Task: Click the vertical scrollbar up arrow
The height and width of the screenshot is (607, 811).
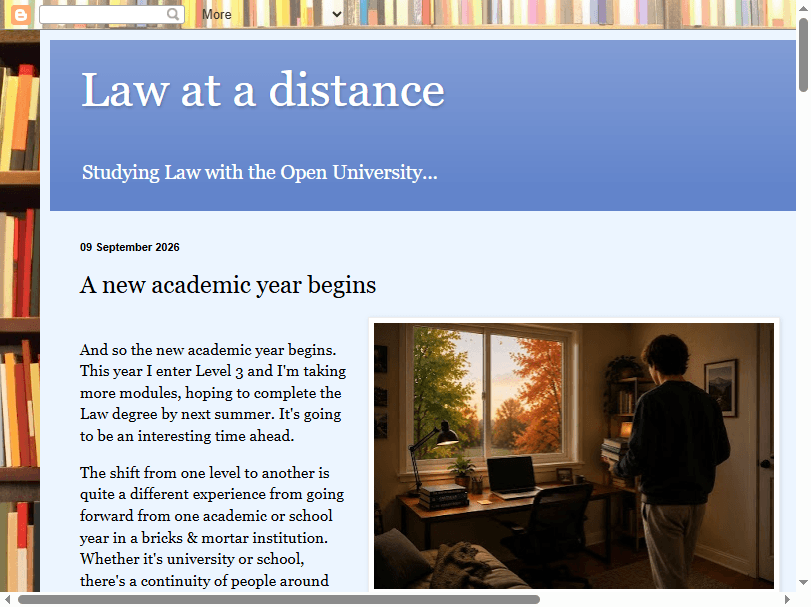Action: [803, 8]
